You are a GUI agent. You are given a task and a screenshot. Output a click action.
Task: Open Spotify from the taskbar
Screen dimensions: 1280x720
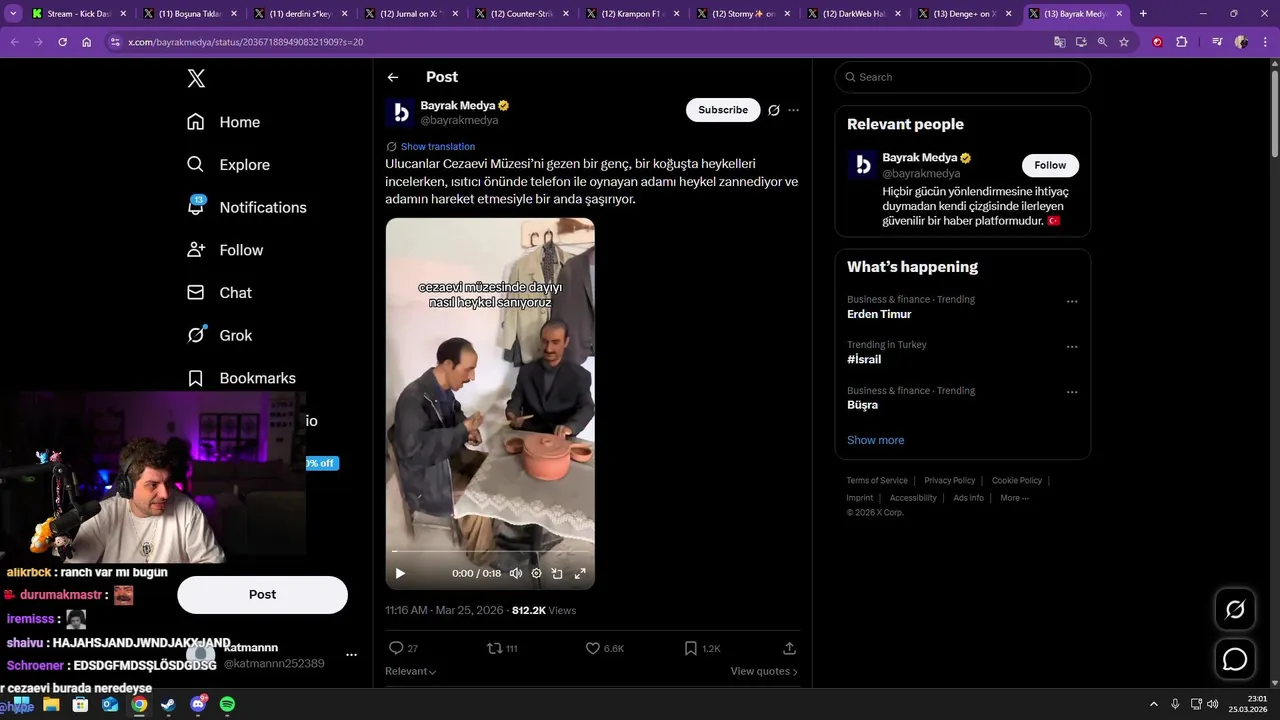(227, 705)
